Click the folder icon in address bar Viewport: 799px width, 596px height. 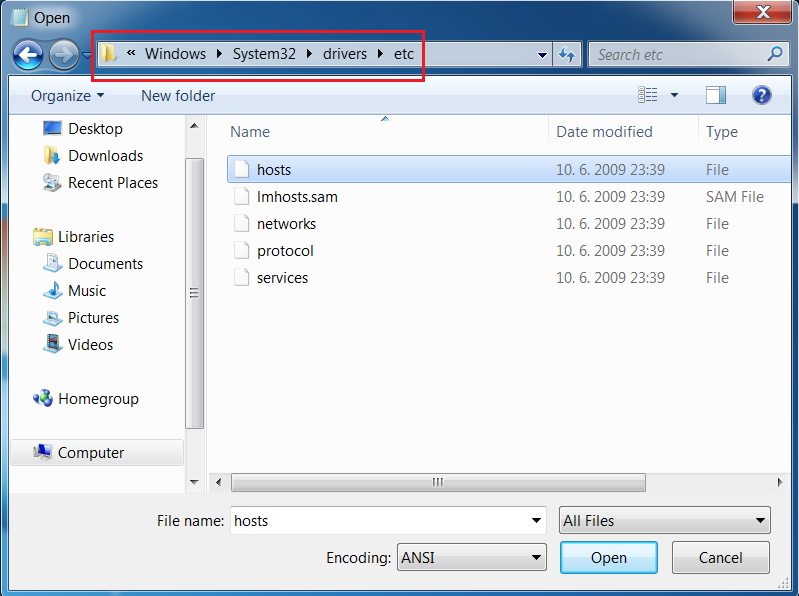(109, 53)
